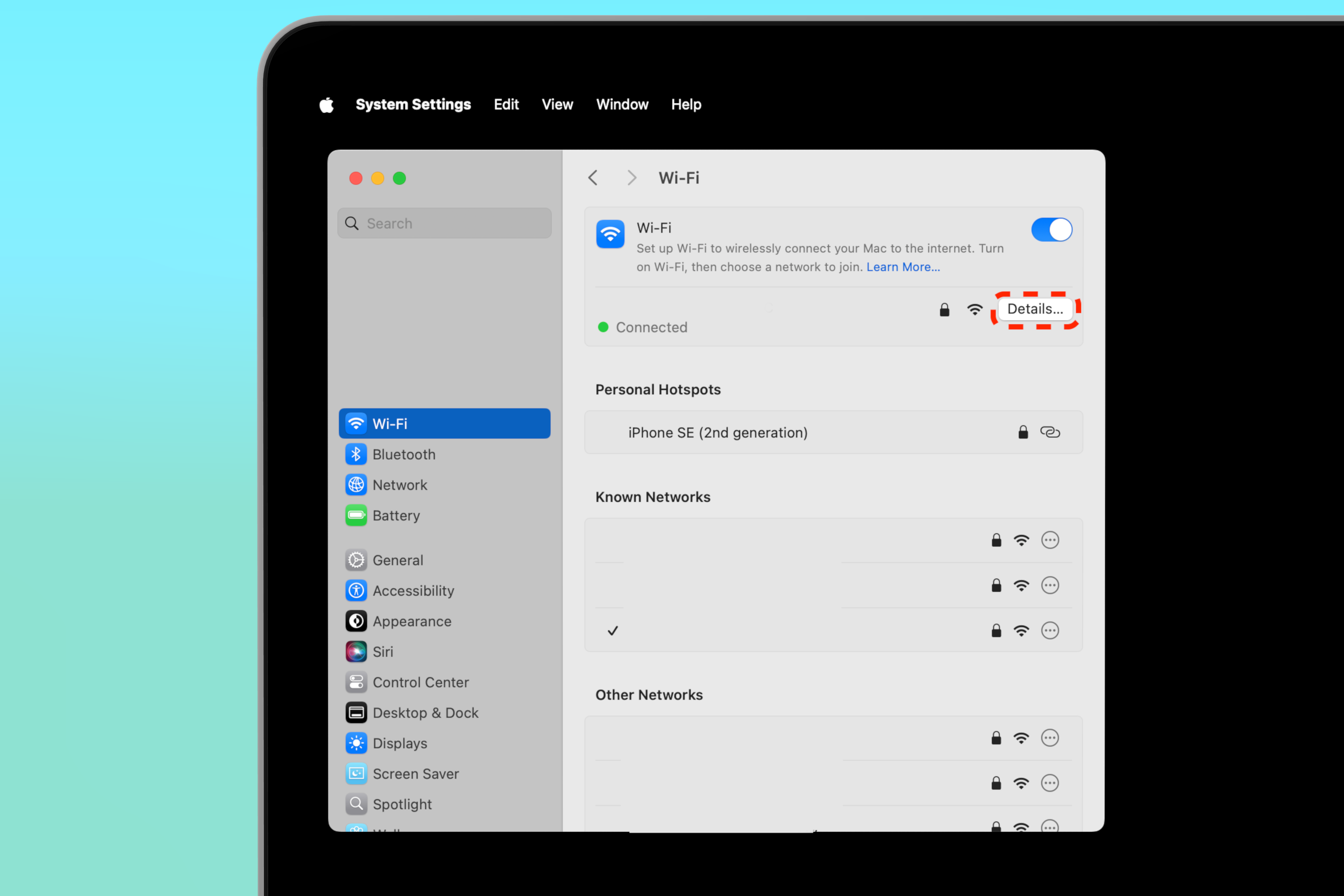Image resolution: width=1344 pixels, height=896 pixels.
Task: Open Displays settings in the sidebar
Action: tap(444, 743)
